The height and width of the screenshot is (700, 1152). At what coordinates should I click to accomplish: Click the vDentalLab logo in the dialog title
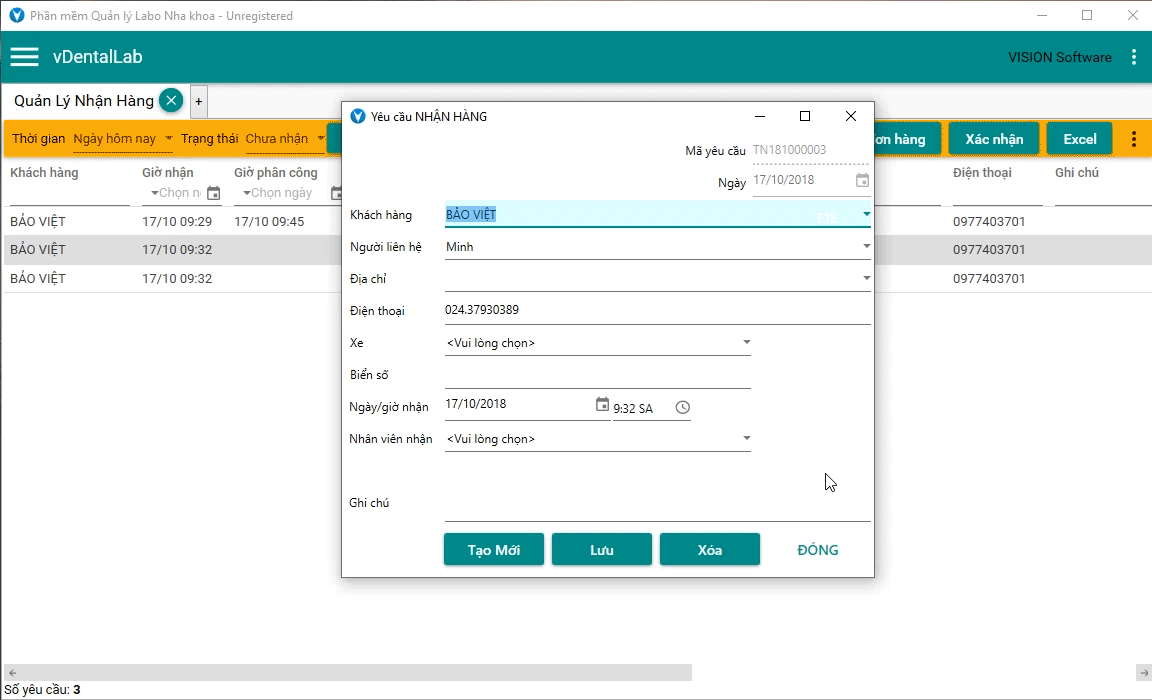click(x=358, y=116)
